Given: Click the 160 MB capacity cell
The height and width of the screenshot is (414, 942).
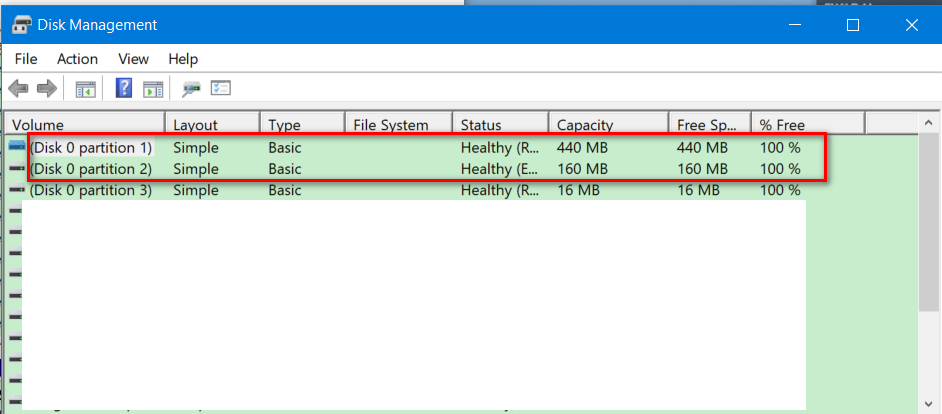Looking at the screenshot, I should click(x=583, y=169).
